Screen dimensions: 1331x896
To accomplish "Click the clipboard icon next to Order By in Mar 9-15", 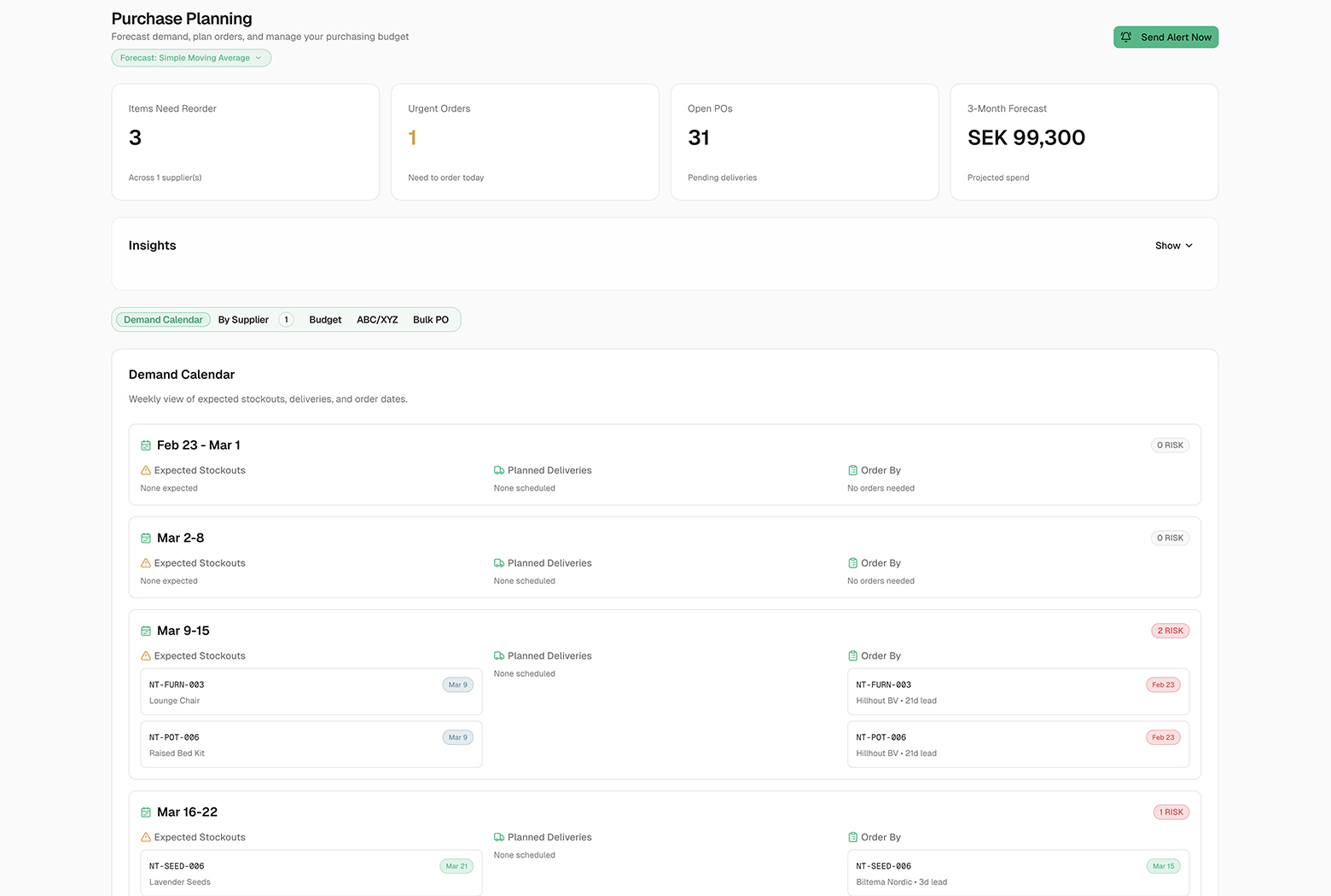I will [x=852, y=655].
